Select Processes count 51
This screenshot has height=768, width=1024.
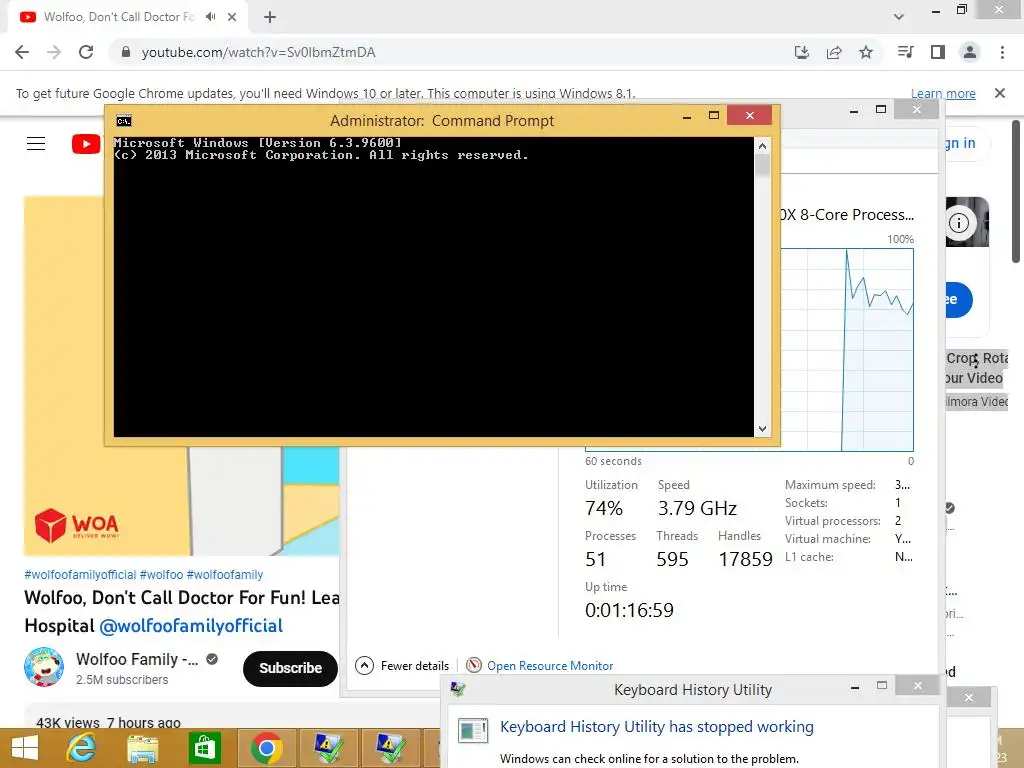(596, 559)
